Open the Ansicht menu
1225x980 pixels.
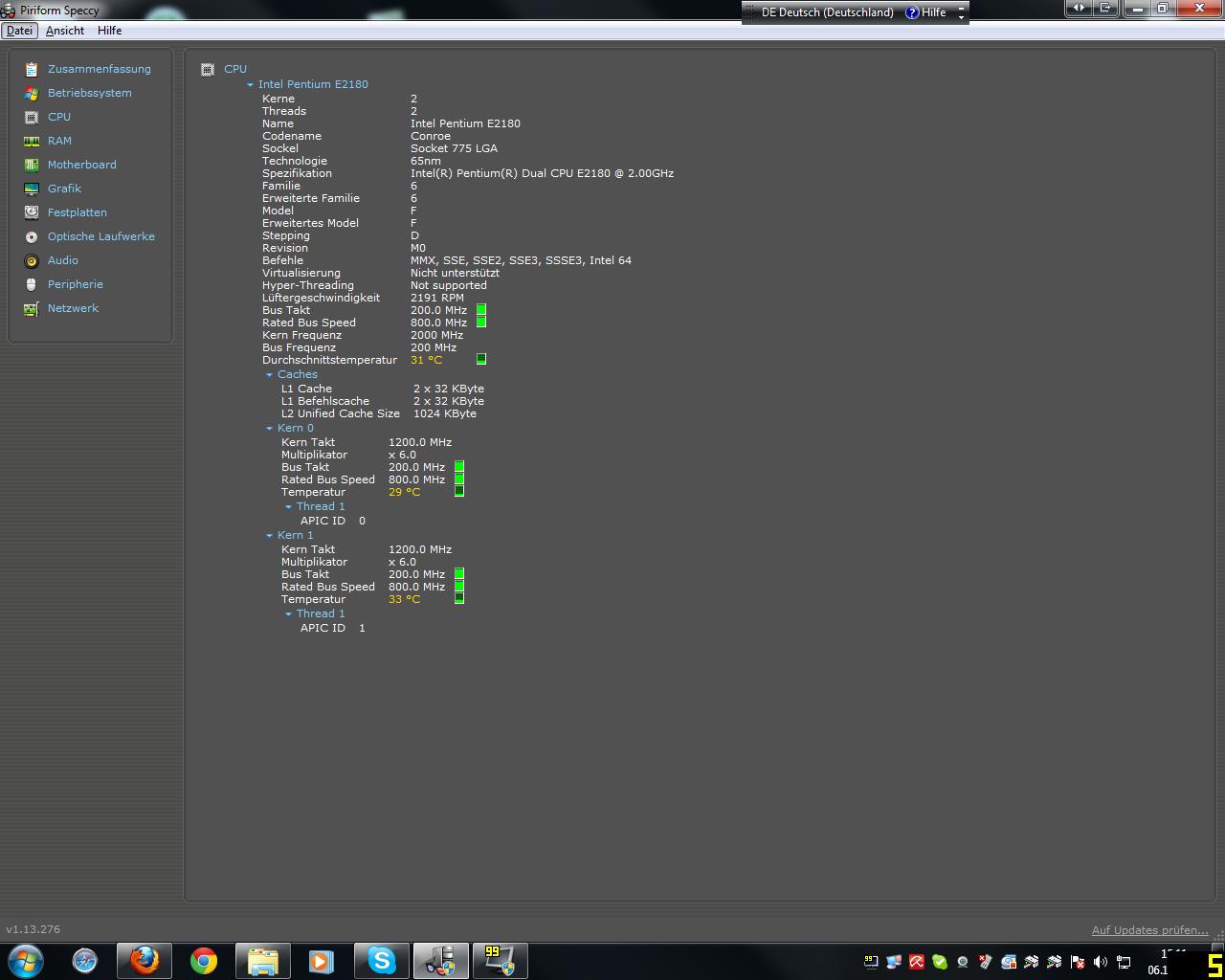[65, 31]
